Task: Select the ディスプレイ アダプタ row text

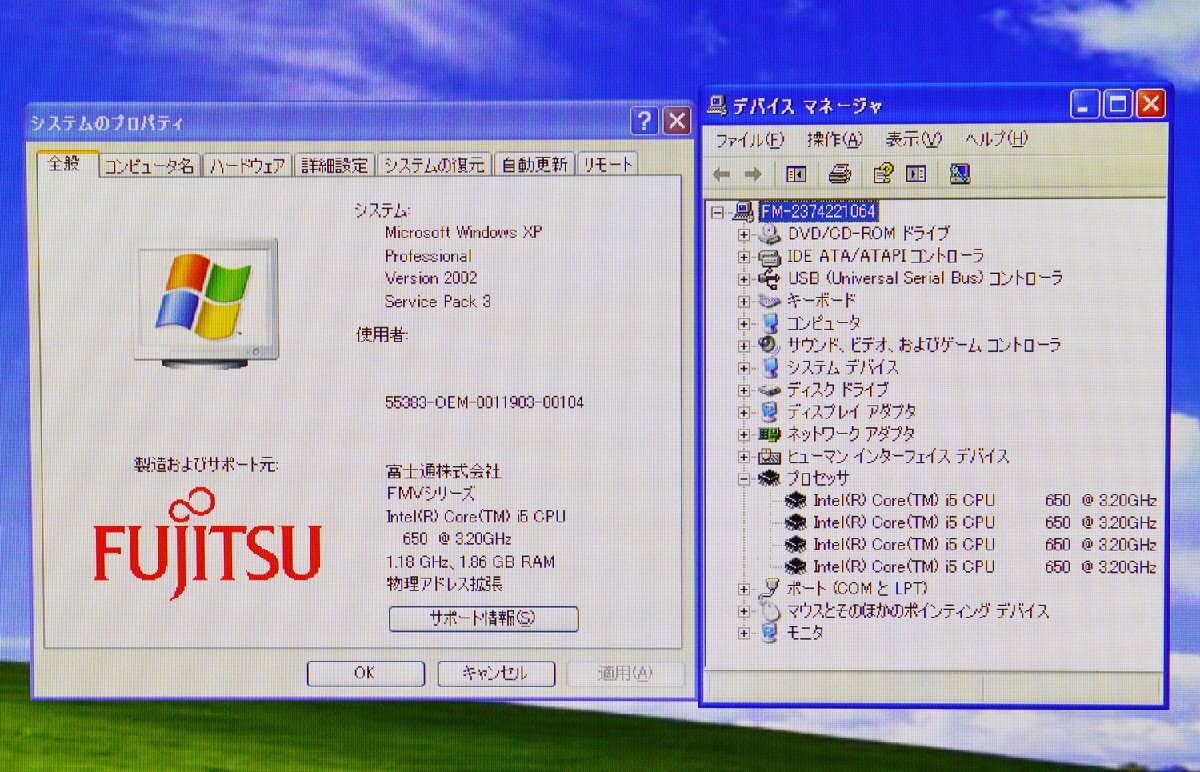Action: tap(850, 411)
